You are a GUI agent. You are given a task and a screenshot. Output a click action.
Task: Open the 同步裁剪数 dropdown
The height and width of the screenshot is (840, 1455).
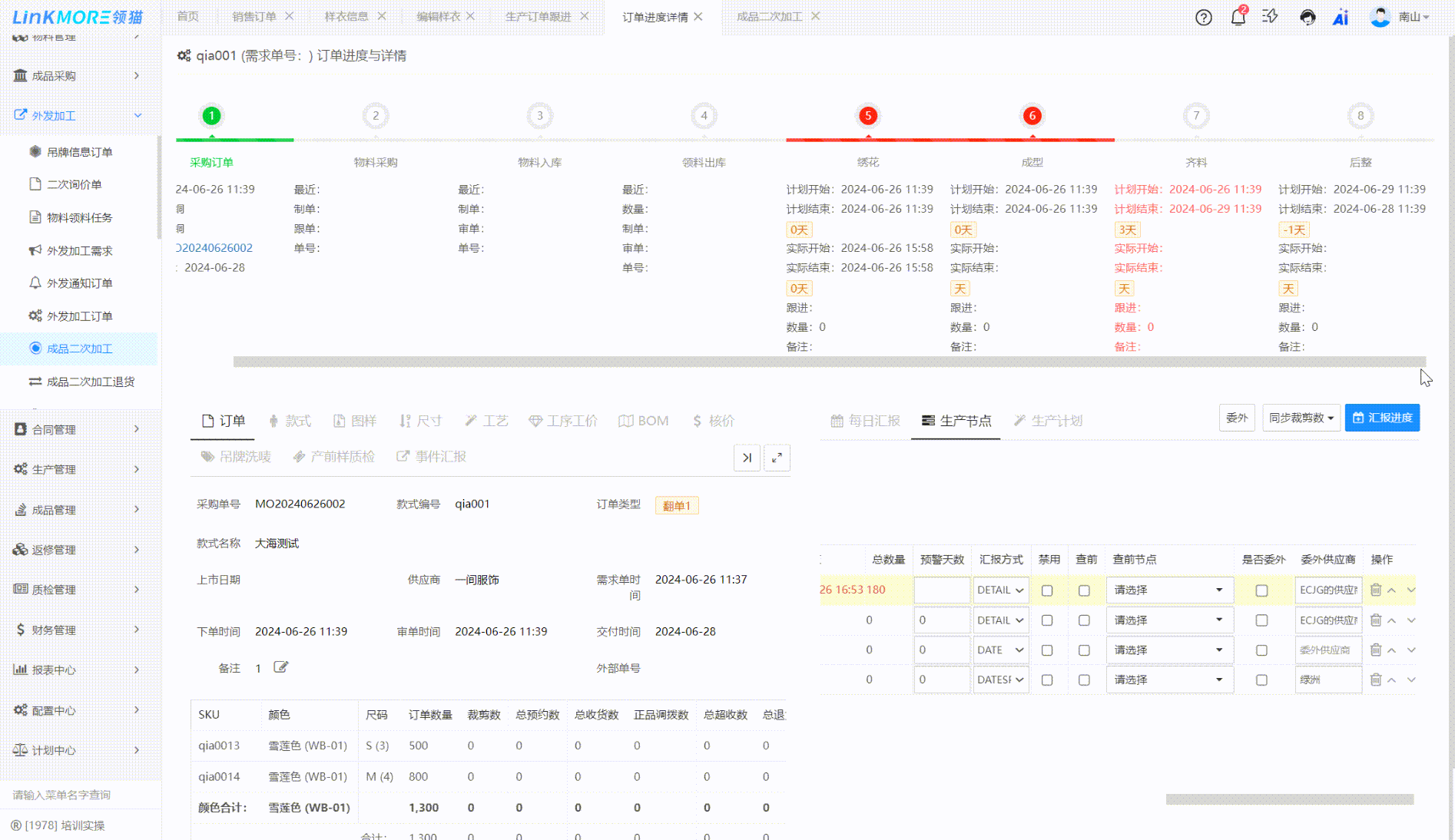(1301, 418)
